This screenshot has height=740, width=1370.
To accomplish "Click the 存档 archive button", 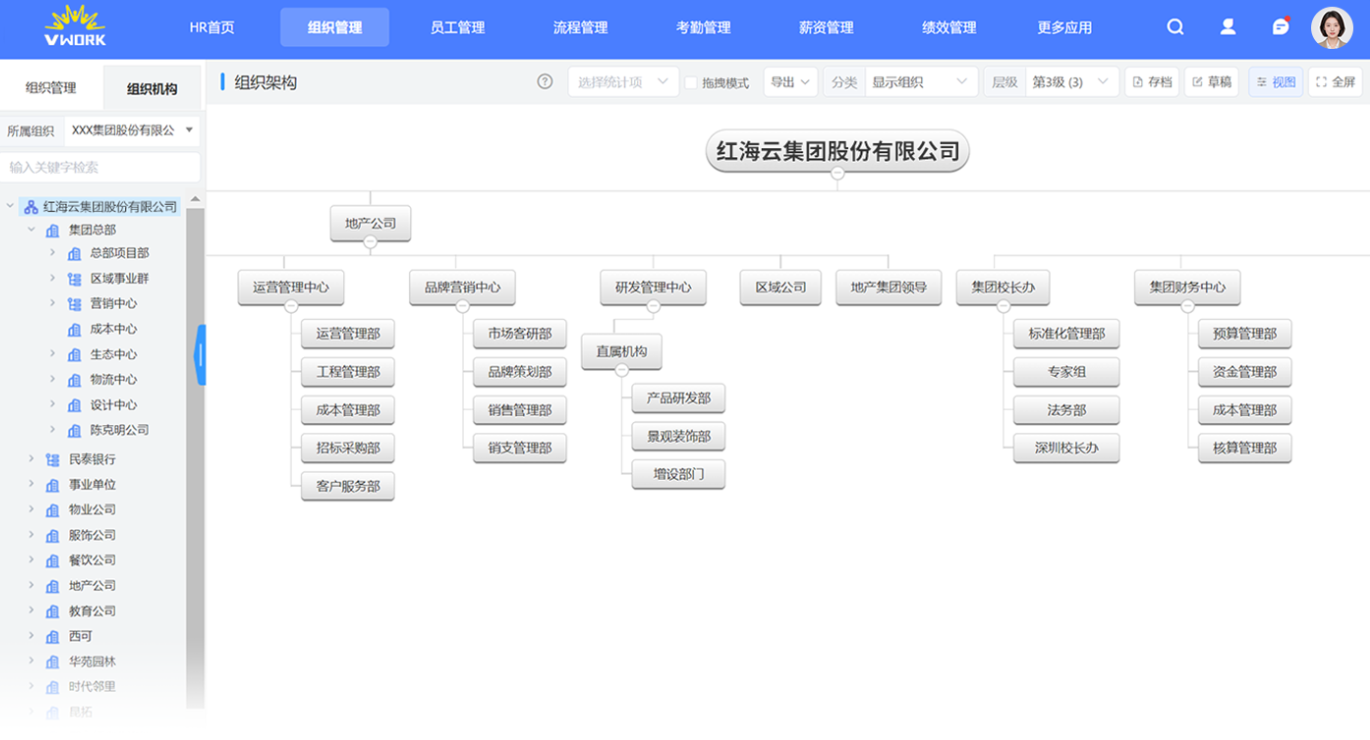I will point(1152,82).
